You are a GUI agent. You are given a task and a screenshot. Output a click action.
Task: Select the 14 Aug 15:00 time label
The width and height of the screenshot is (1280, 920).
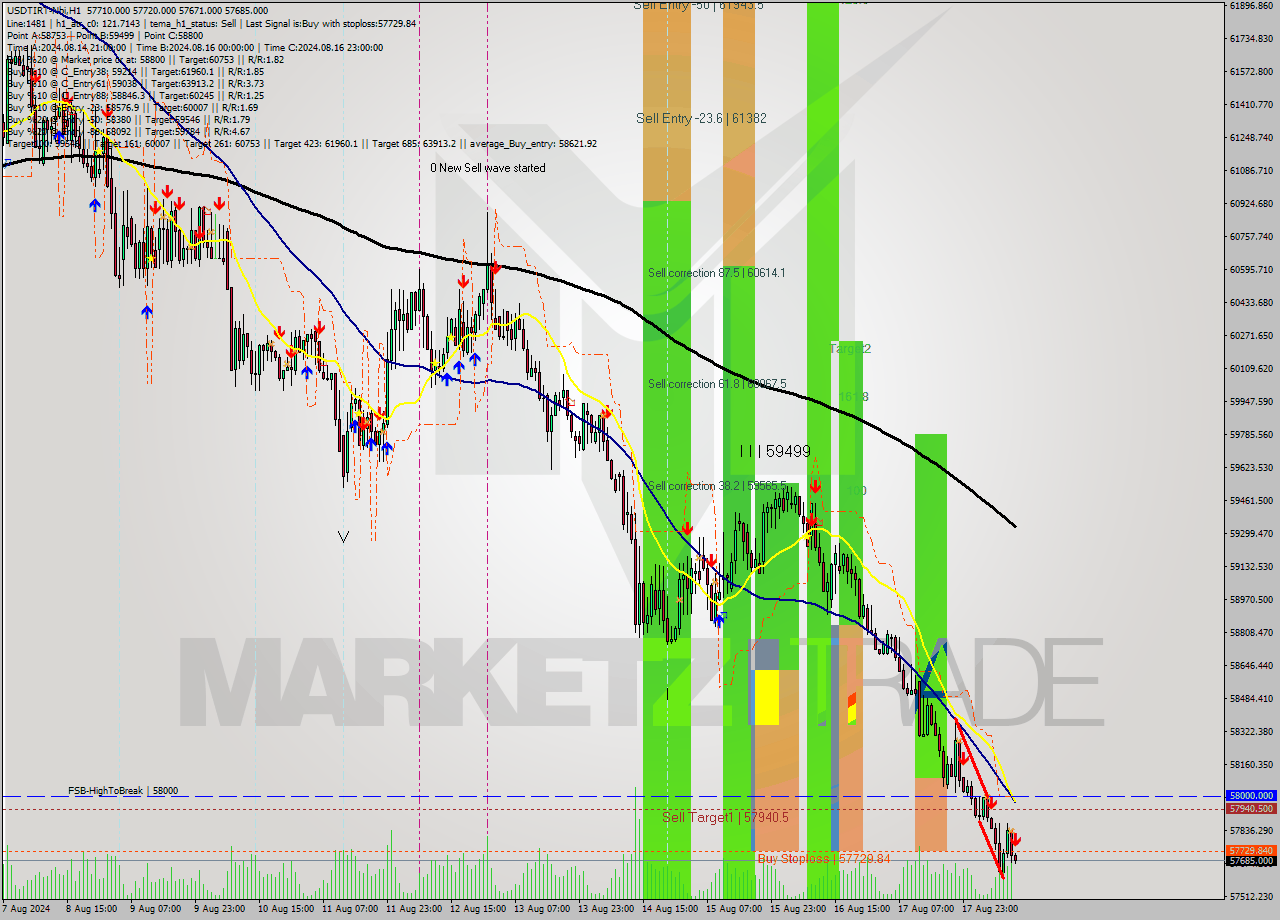(670, 909)
